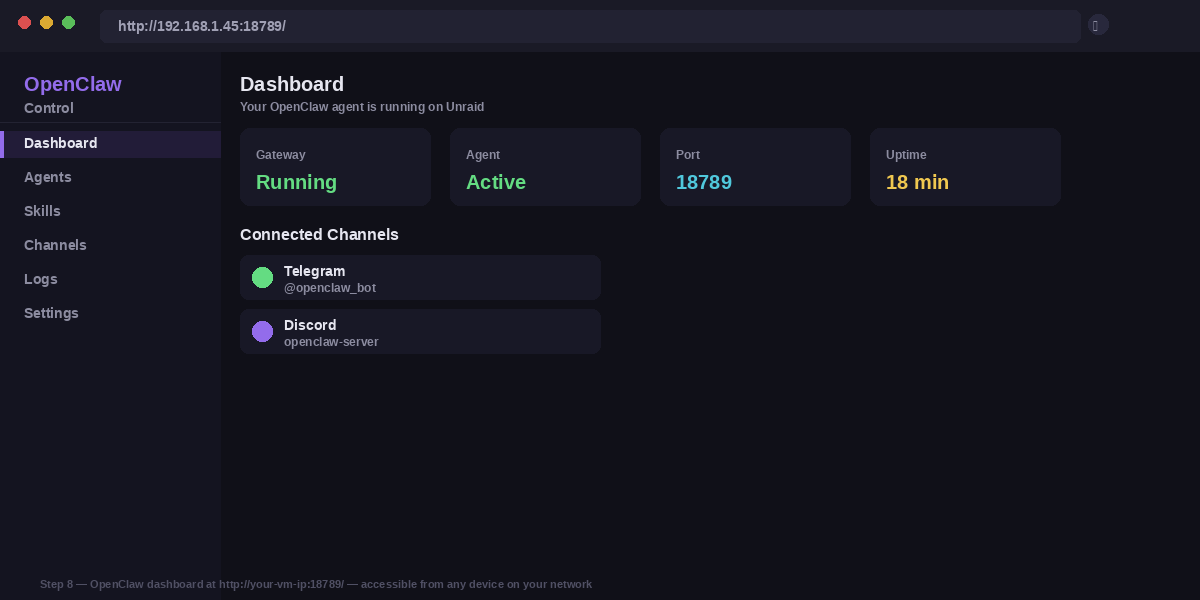
Task: Focus the browser URL address bar
Action: (x=590, y=26)
